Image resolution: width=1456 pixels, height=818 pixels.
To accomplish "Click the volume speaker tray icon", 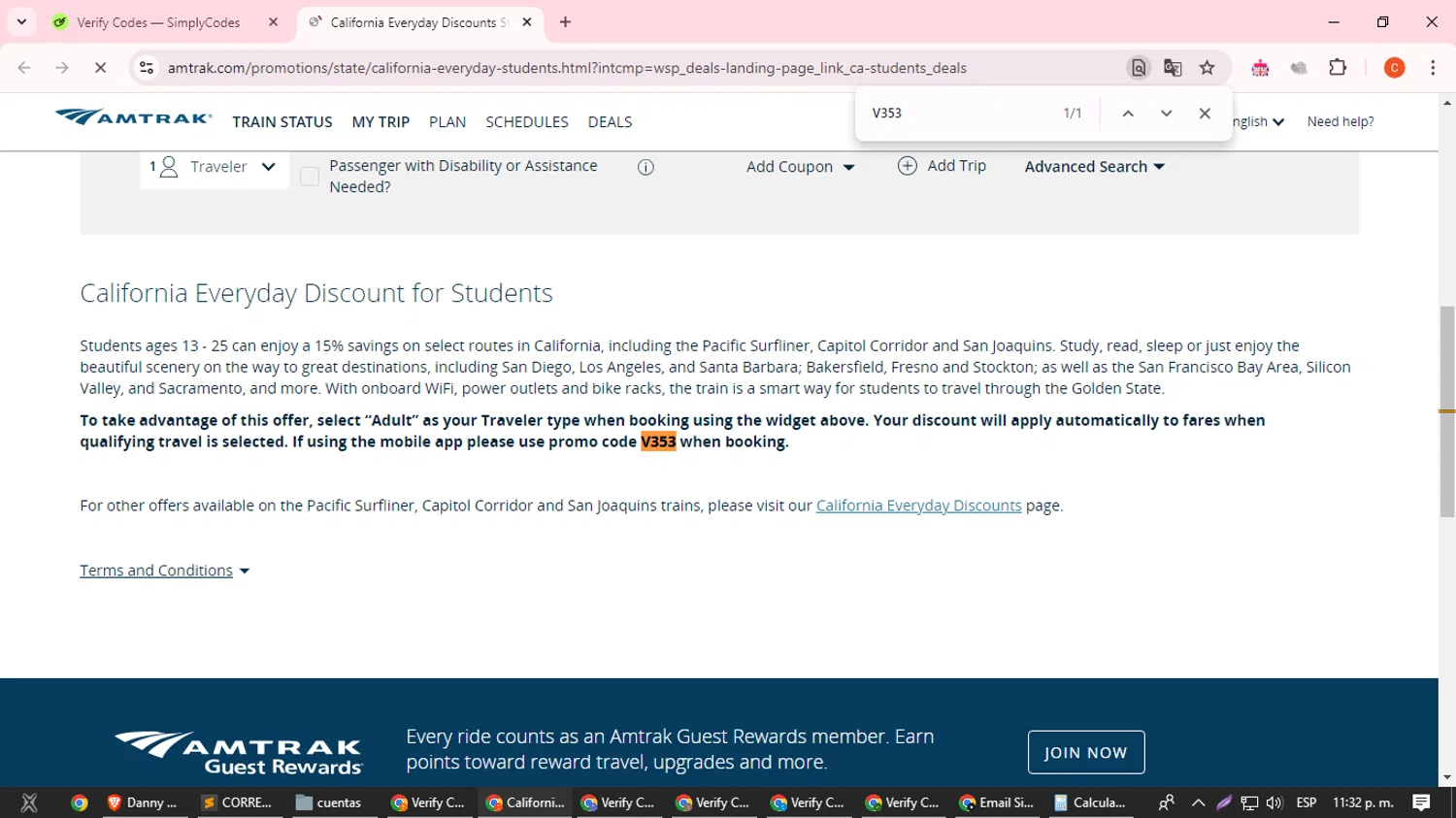I will click(x=1274, y=802).
